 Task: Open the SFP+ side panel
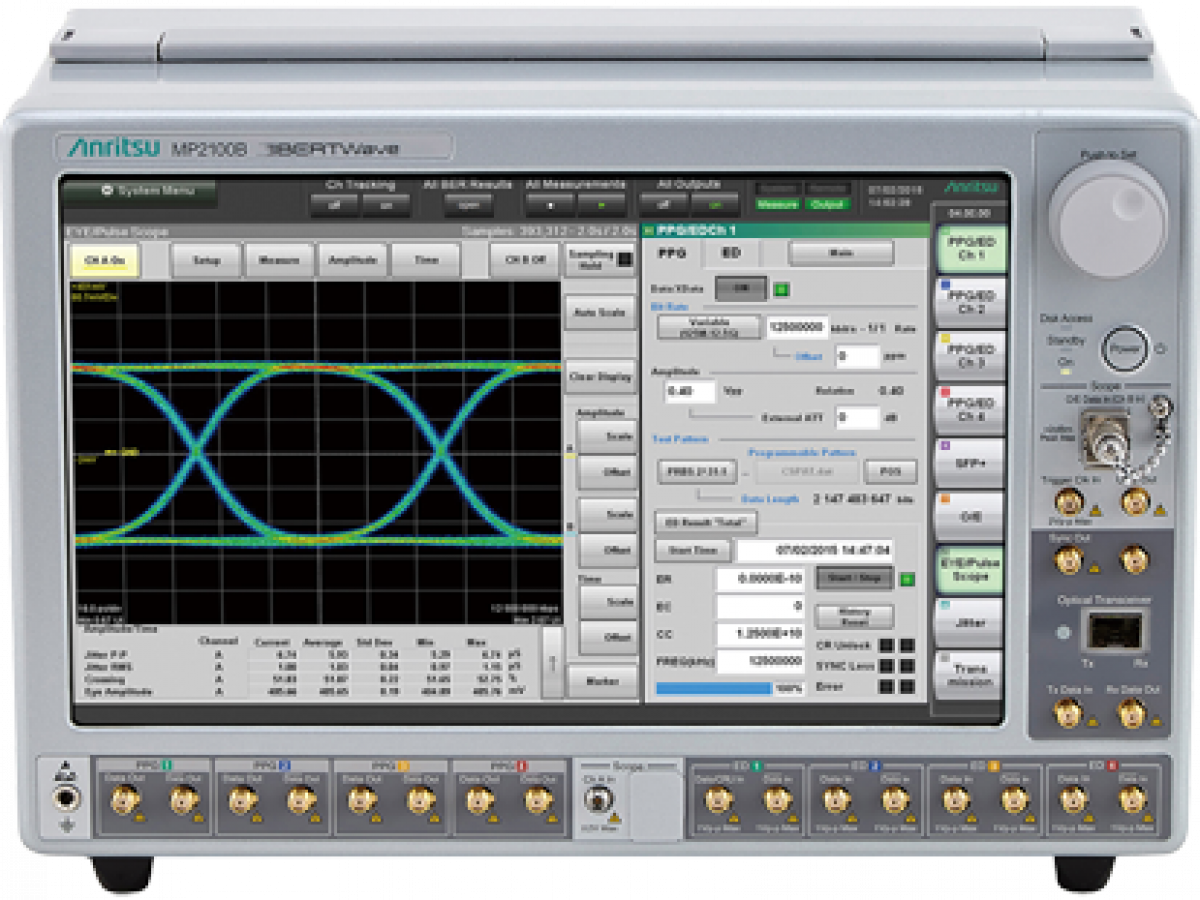(969, 463)
